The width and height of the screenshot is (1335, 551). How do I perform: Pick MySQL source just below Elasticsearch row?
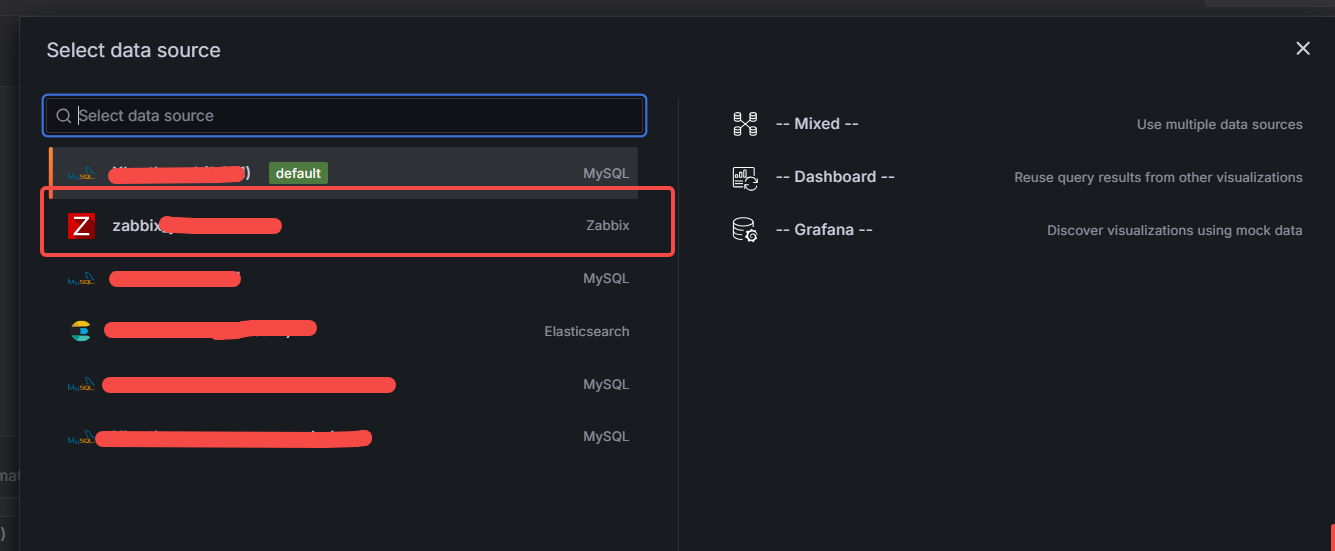[344, 384]
